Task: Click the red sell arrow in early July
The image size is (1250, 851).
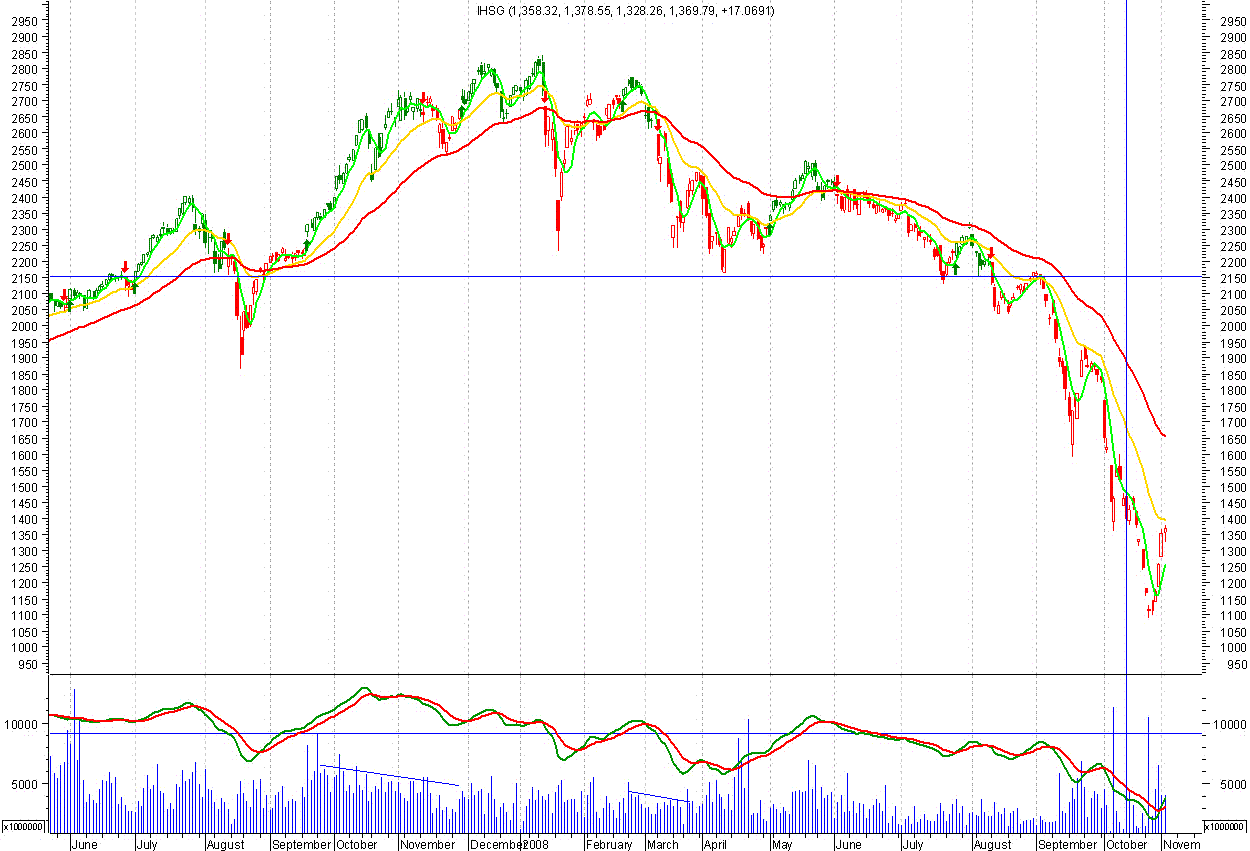Action: (125, 267)
